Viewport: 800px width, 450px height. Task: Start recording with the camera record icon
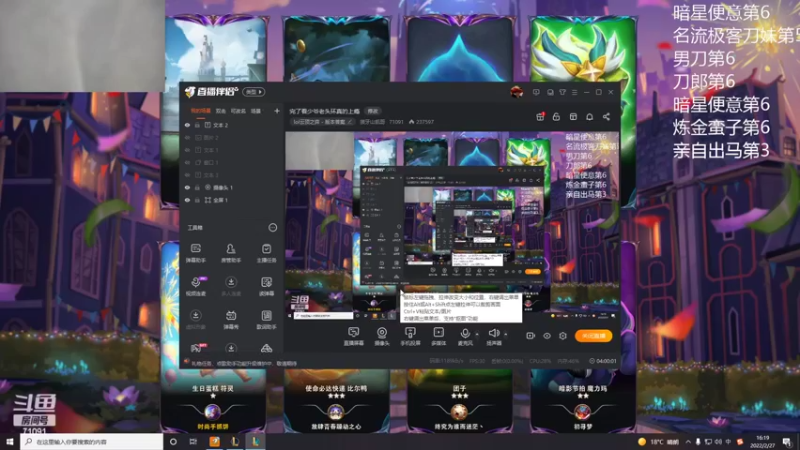[531, 336]
